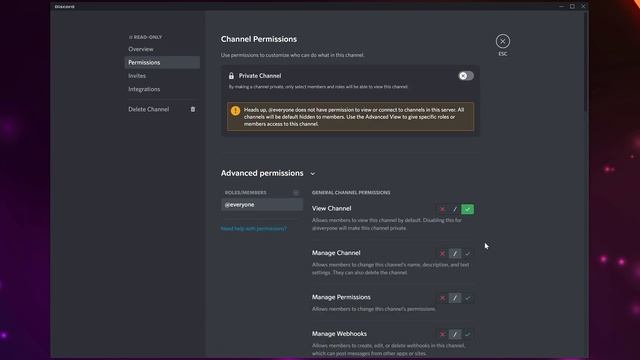Click the View Channel permission name
This screenshot has height=360, width=640.
(331, 209)
